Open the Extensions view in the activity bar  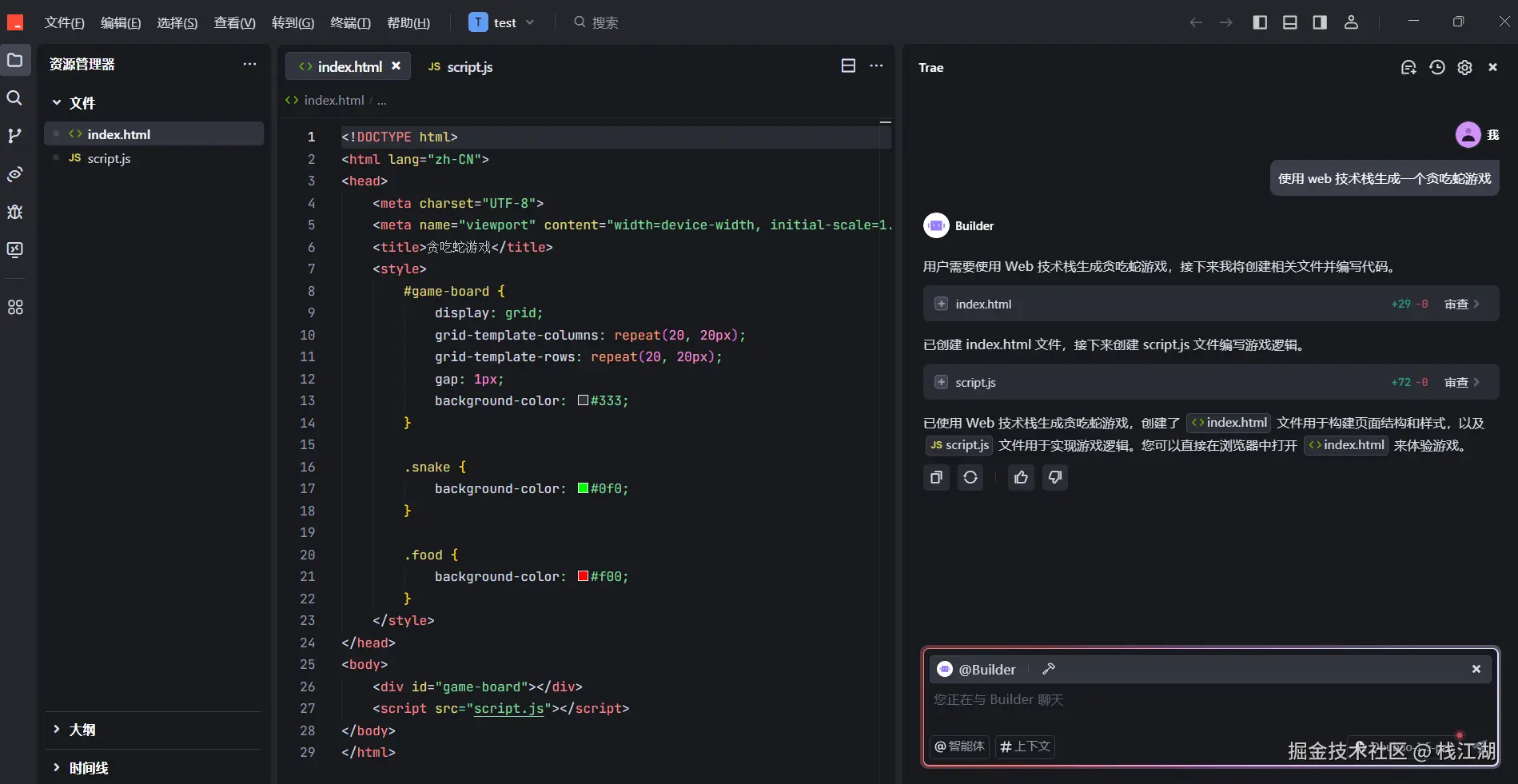tap(14, 307)
